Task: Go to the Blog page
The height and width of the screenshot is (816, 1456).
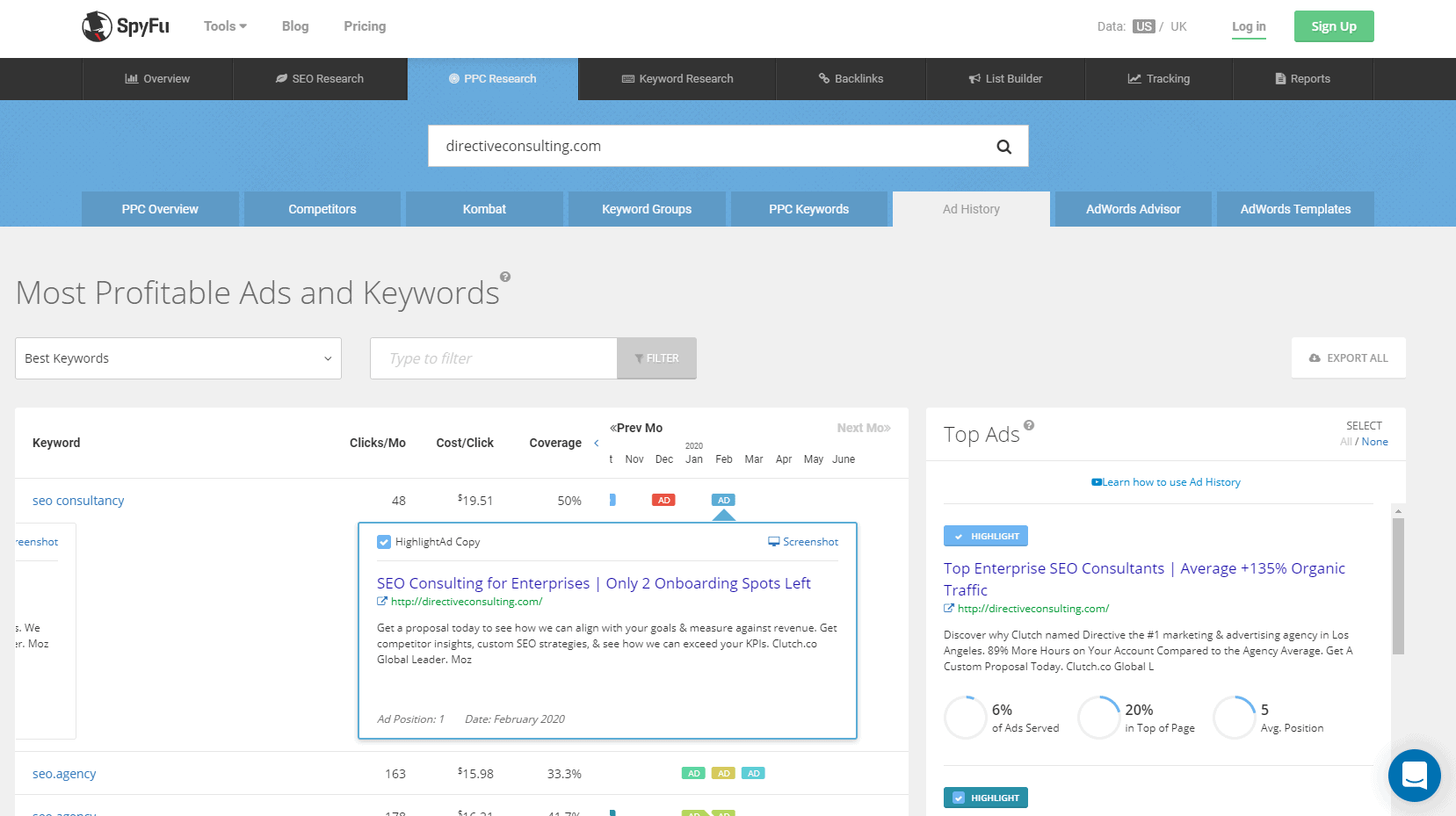Action: (295, 26)
